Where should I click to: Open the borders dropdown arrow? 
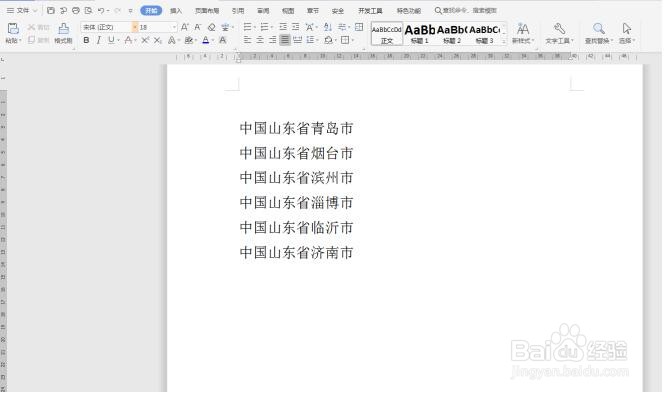[353, 40]
